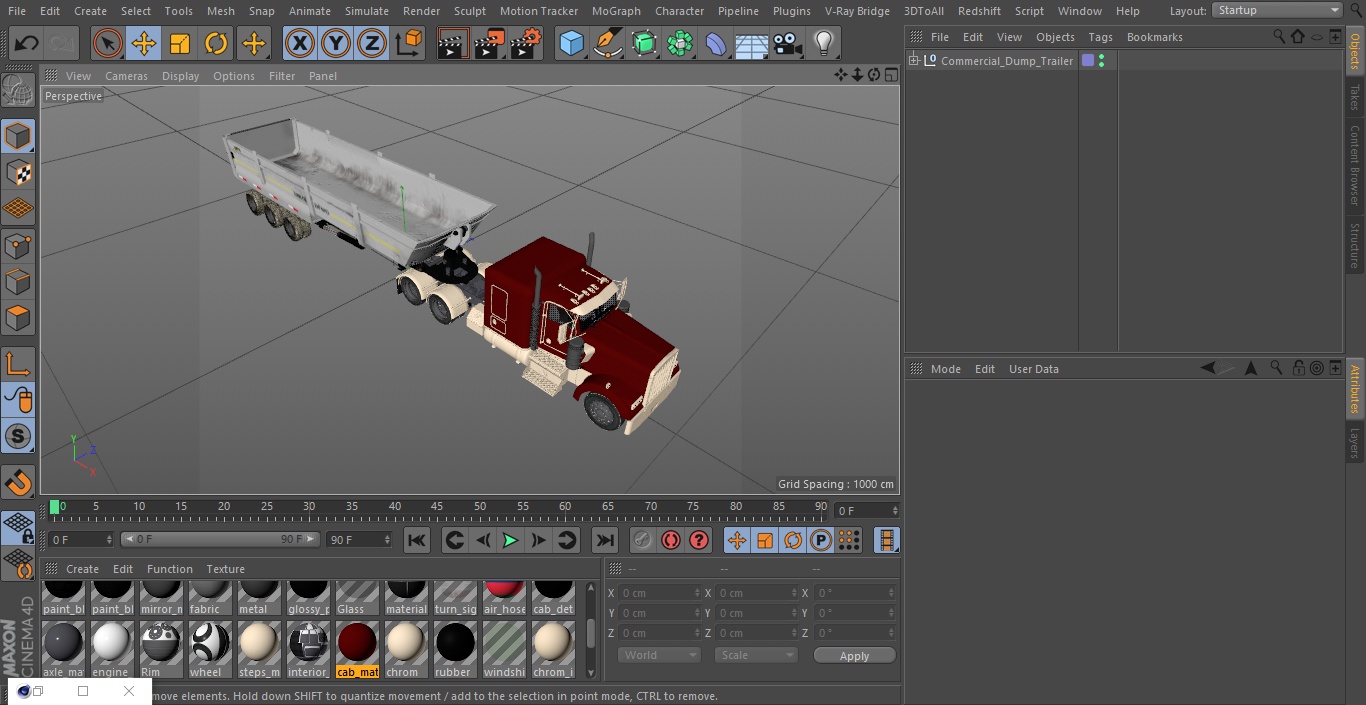Toggle Enable Axis tool

pos(18,364)
